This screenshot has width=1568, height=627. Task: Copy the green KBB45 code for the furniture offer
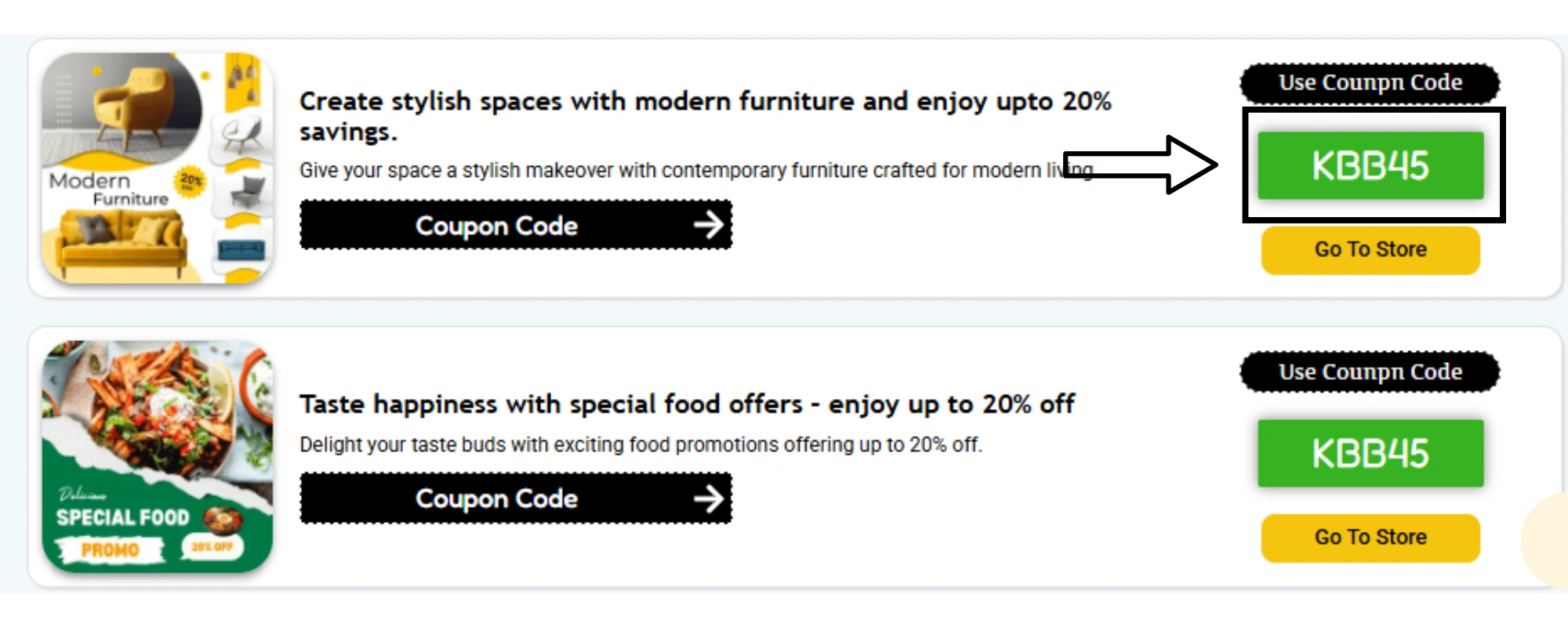1370,165
